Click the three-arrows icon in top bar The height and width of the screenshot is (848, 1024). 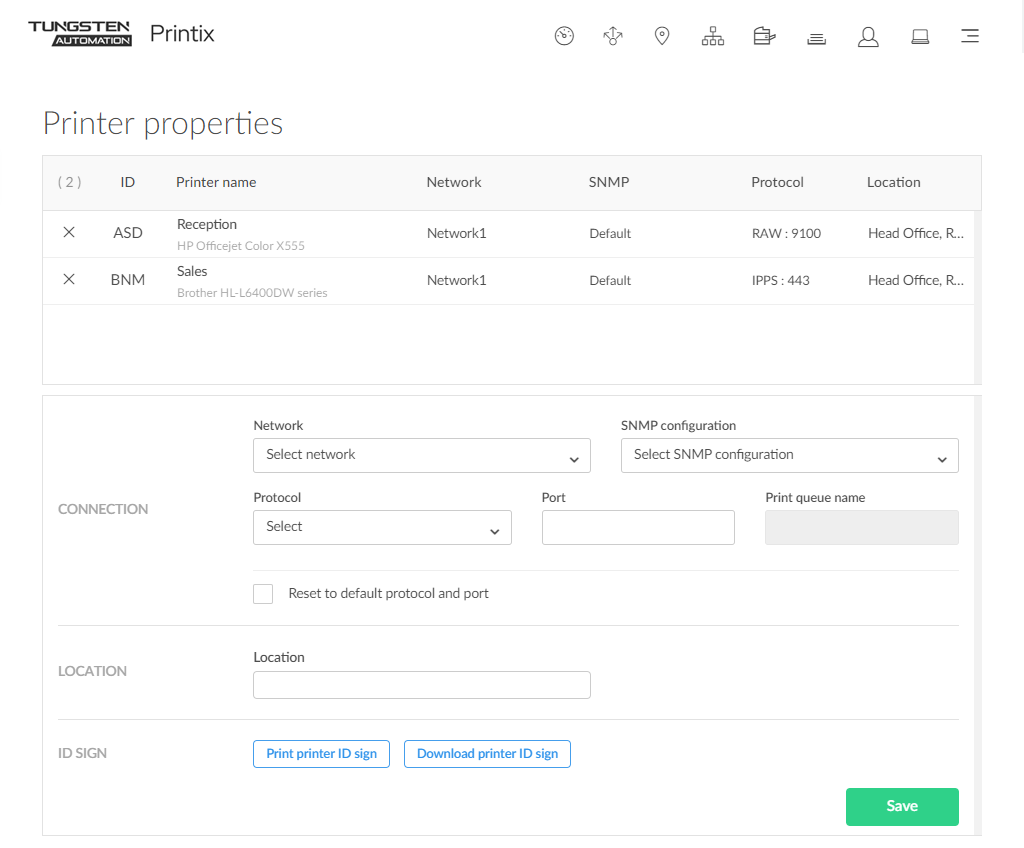coord(613,37)
